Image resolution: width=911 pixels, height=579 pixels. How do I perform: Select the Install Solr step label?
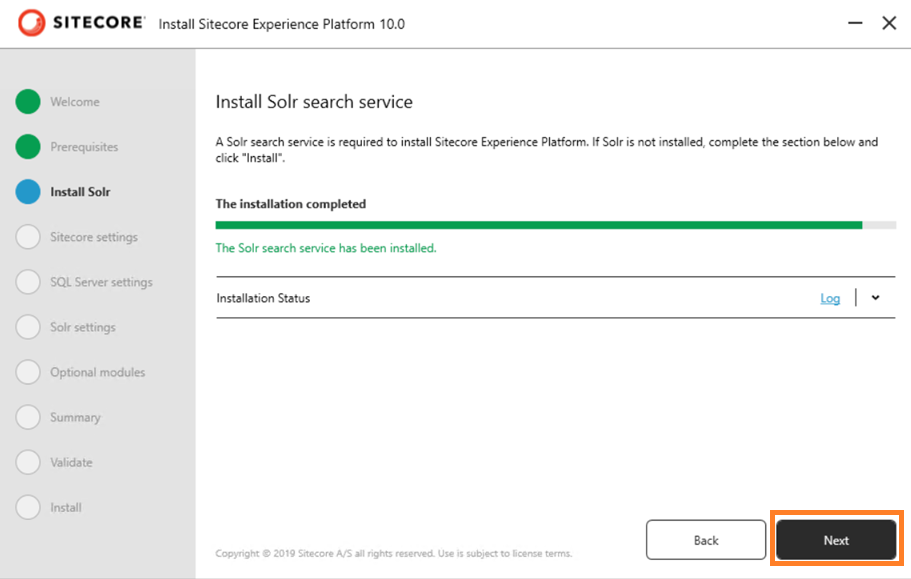coord(80,192)
